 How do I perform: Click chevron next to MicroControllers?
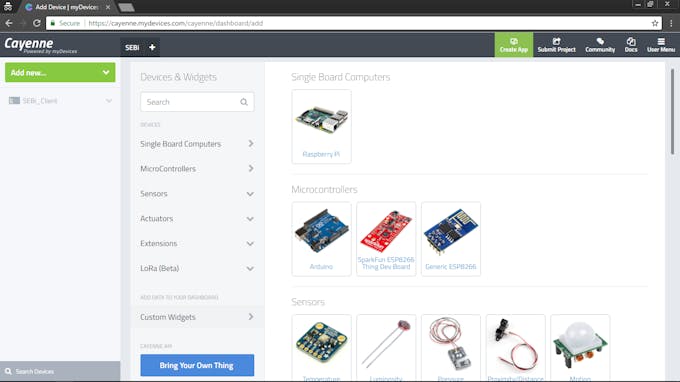(251, 169)
